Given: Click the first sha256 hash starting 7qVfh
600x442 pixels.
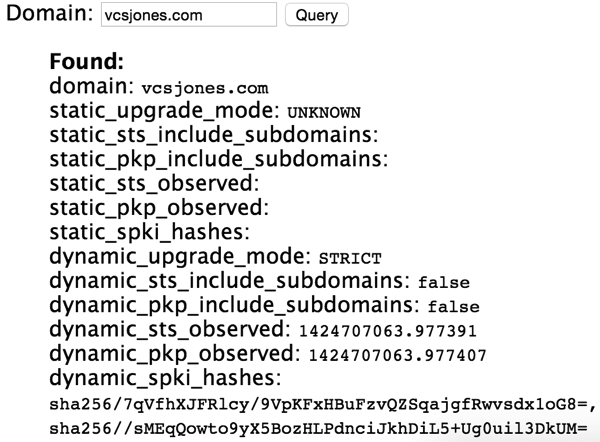Looking at the screenshot, I should 323,404.
